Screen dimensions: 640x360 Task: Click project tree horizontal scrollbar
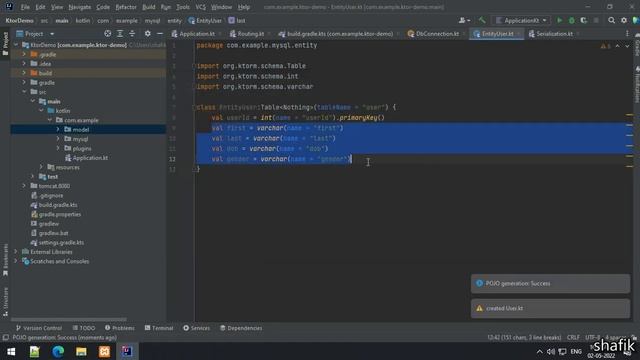click(x=69, y=319)
